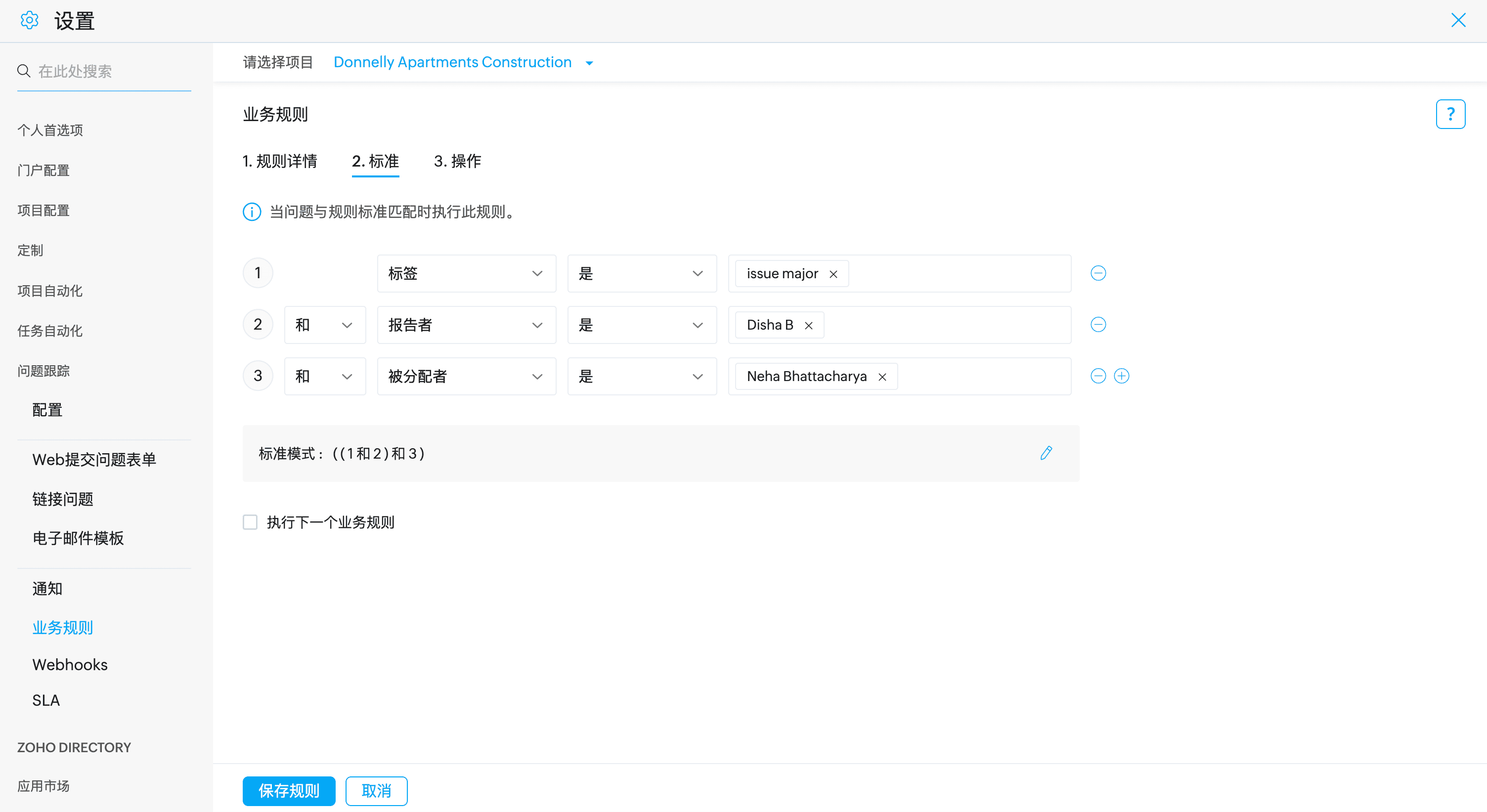Remove criteria row 3 with minus icon
Image resolution: width=1487 pixels, height=812 pixels.
click(x=1098, y=376)
